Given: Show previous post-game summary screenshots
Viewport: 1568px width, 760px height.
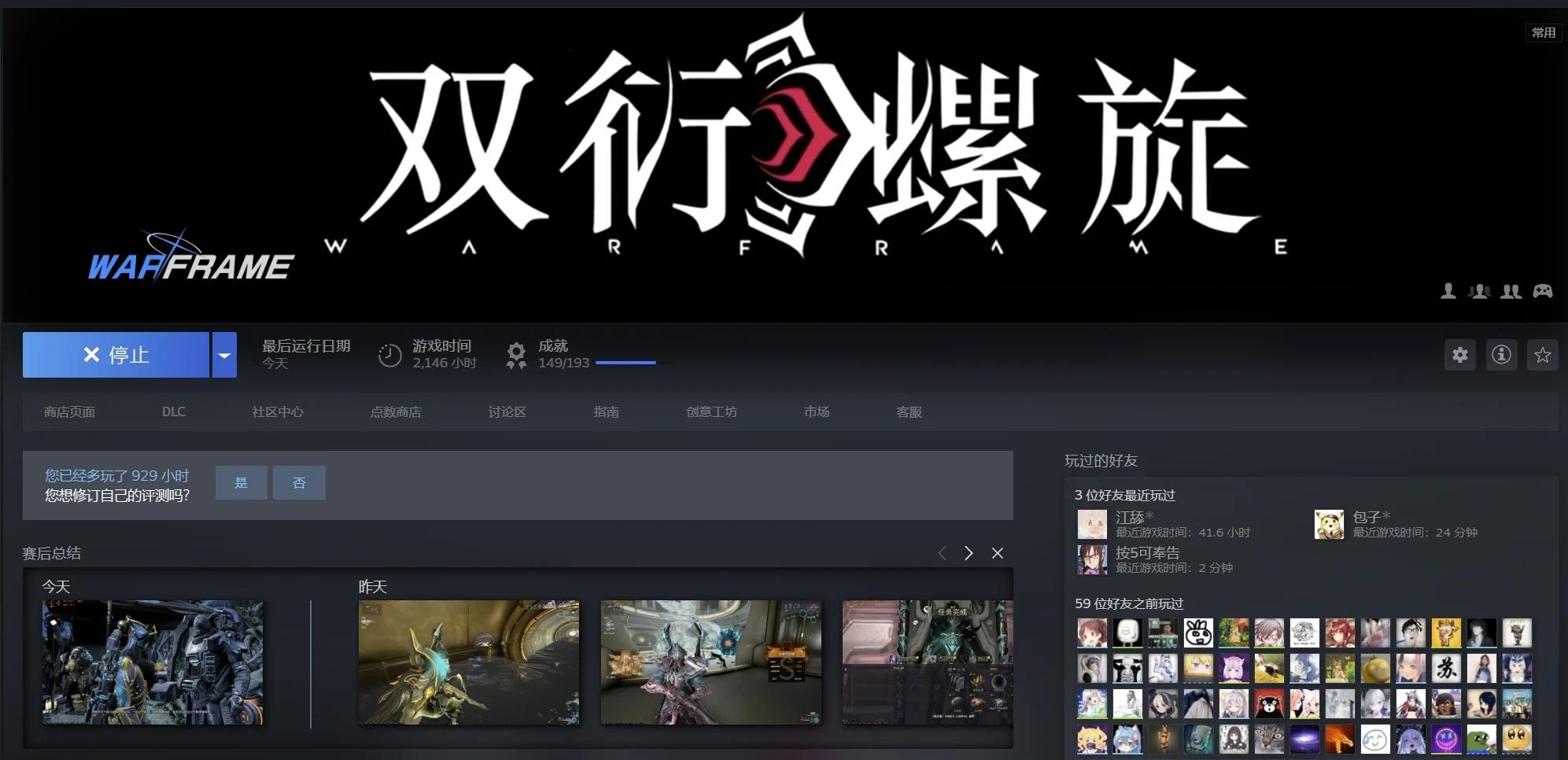Looking at the screenshot, I should pos(942,553).
